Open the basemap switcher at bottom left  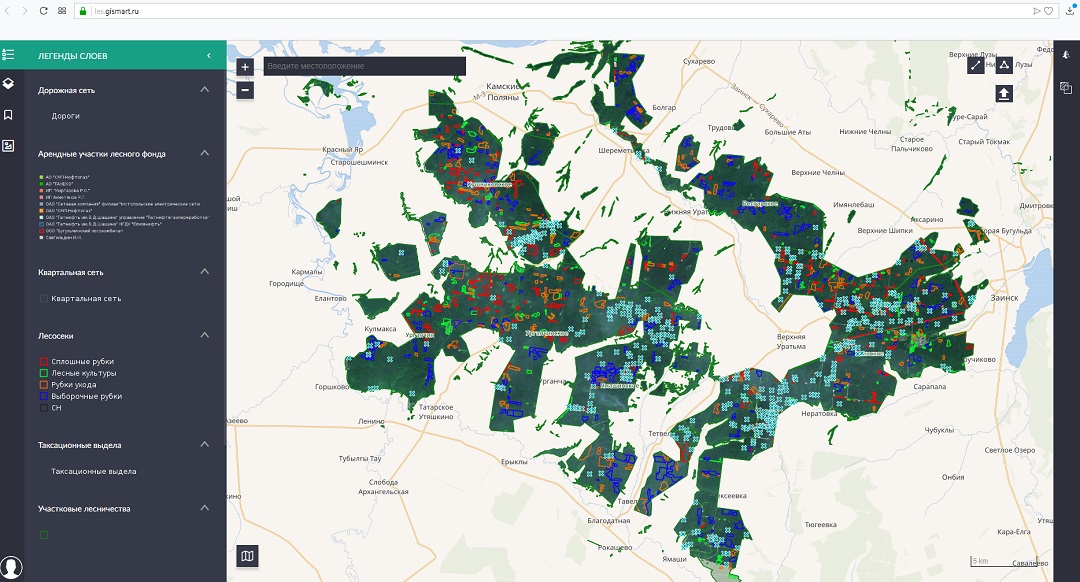coord(248,556)
